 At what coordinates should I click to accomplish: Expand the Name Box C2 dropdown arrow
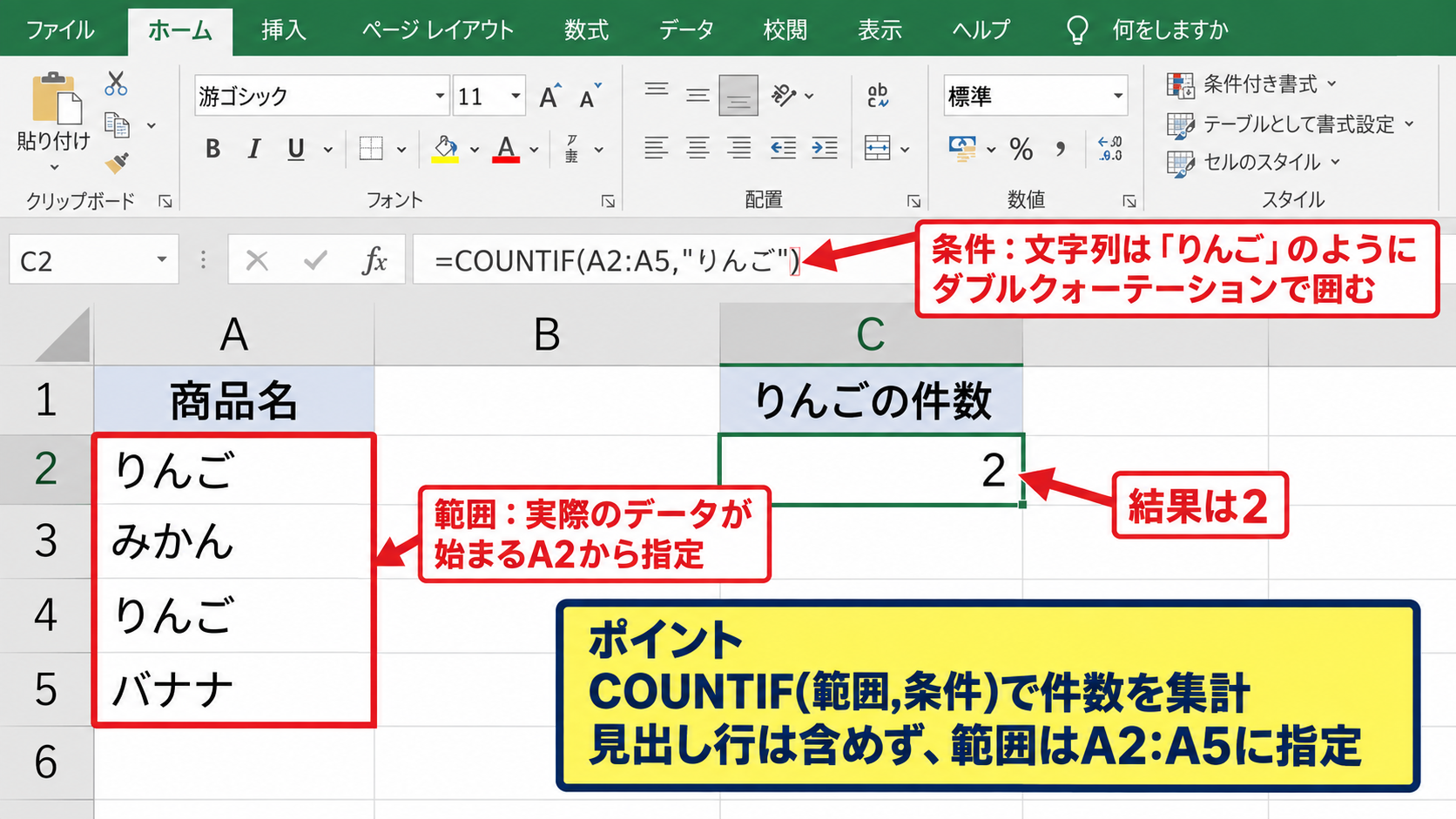pyautogui.click(x=161, y=260)
